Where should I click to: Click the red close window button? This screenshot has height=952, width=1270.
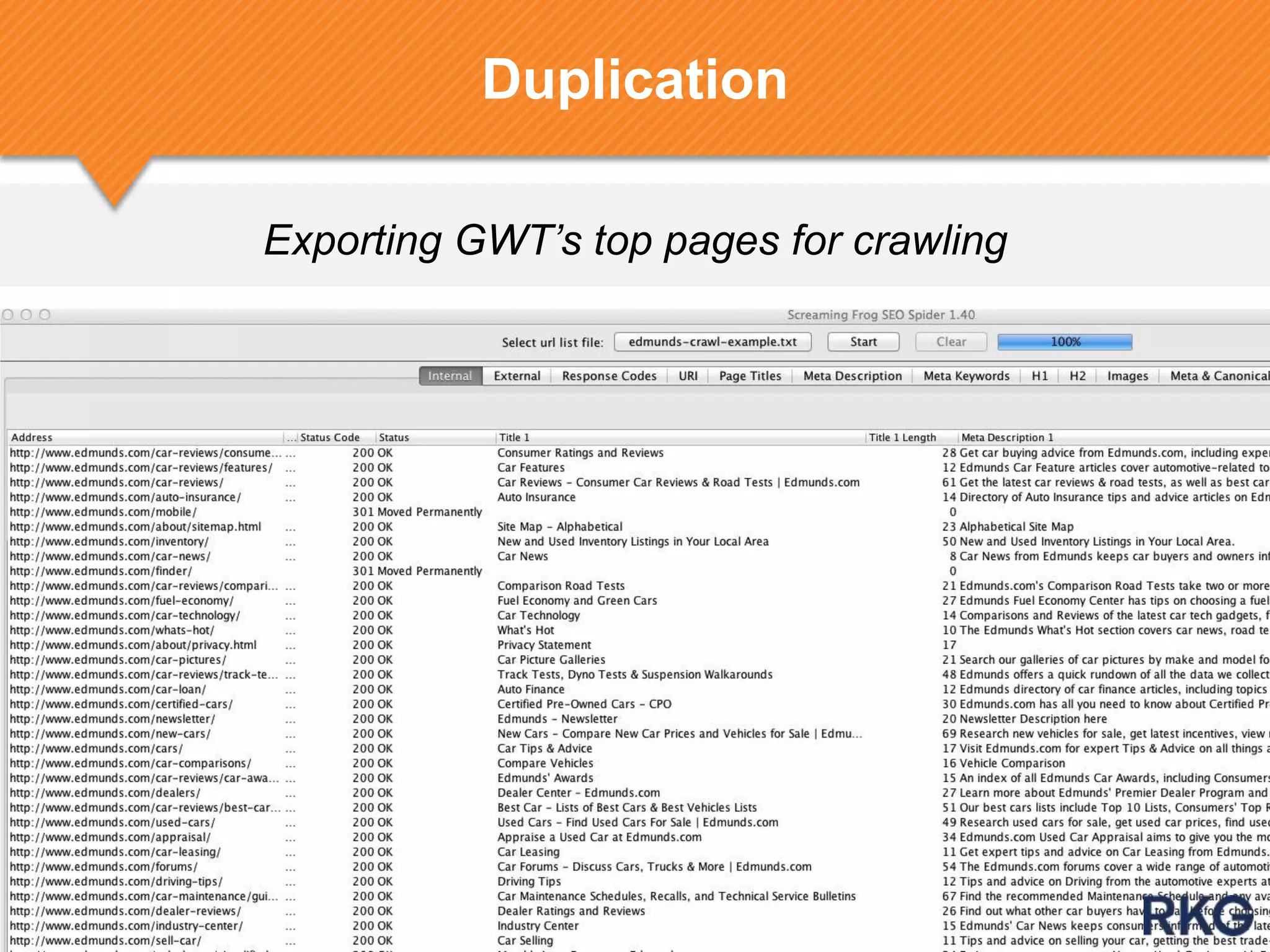coord(8,315)
